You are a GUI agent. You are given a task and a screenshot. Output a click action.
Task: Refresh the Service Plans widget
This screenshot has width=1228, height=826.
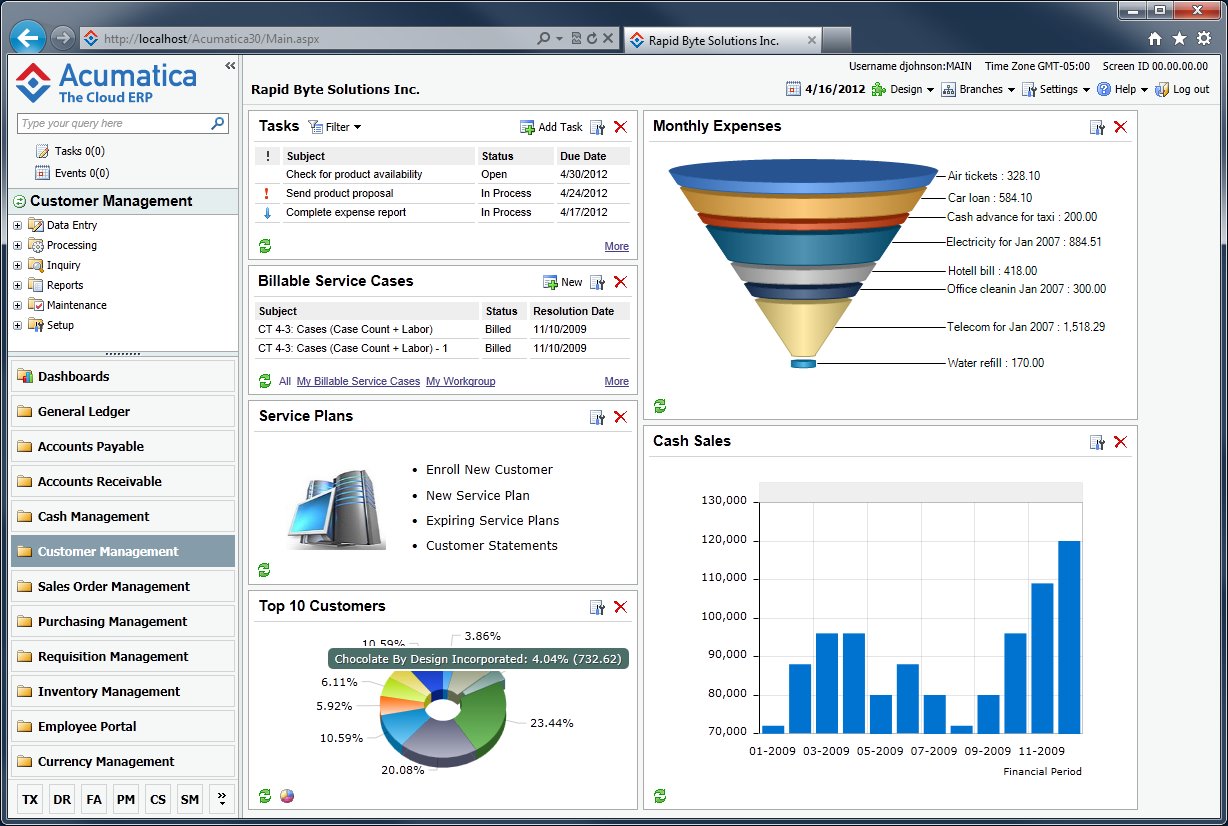(265, 570)
